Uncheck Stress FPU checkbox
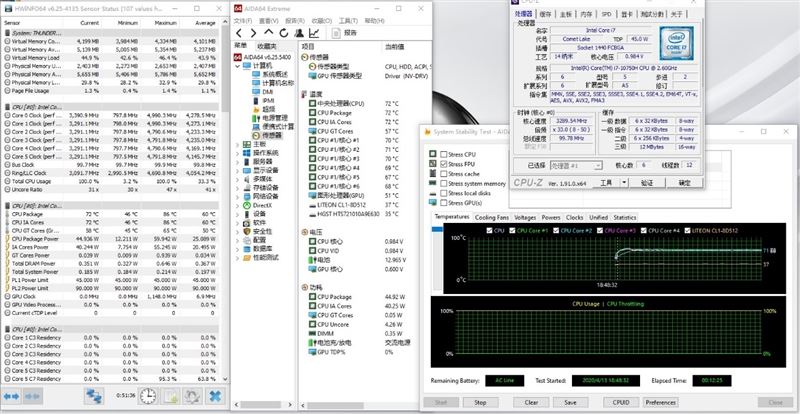This screenshot has width=800, height=414. tap(444, 164)
